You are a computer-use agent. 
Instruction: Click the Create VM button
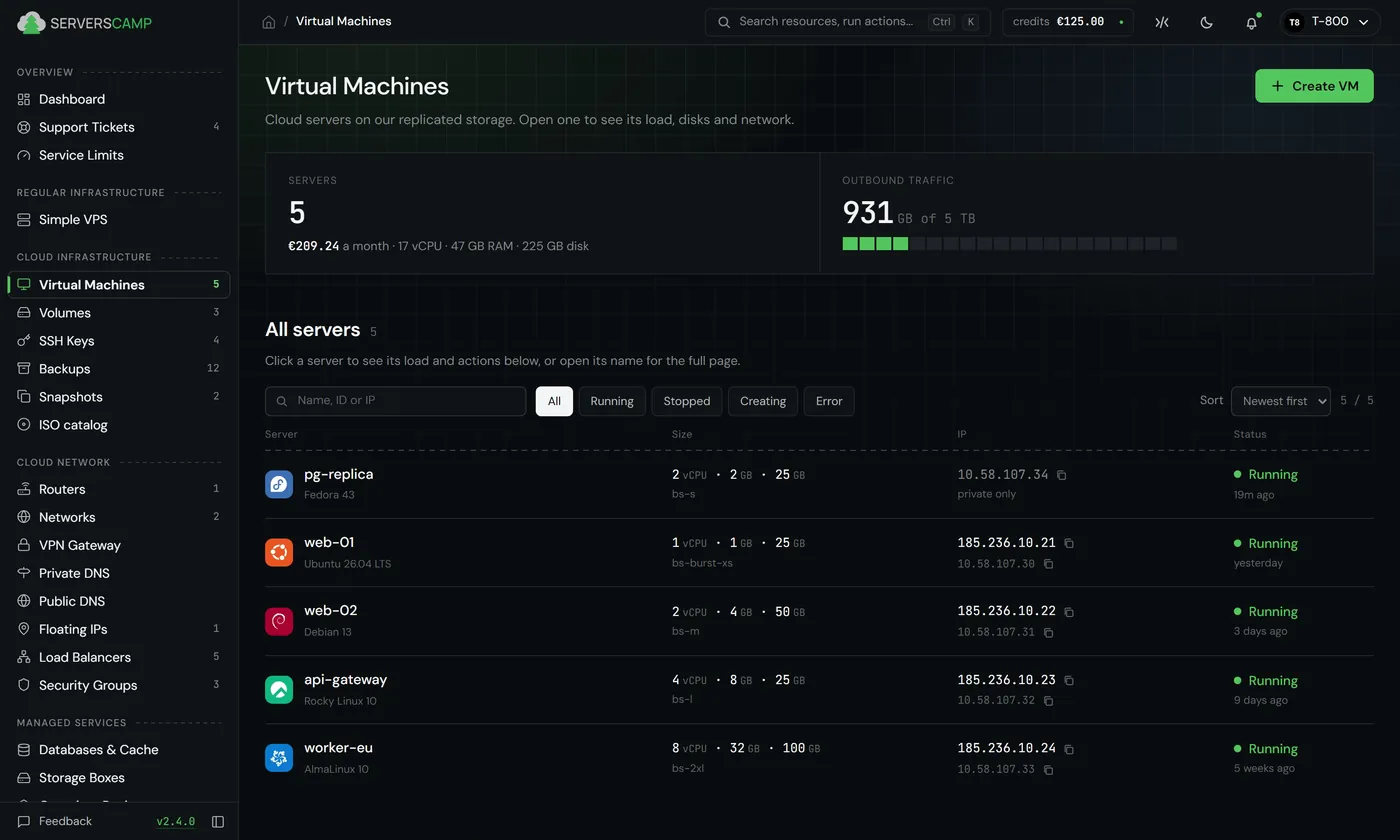pyautogui.click(x=1314, y=86)
